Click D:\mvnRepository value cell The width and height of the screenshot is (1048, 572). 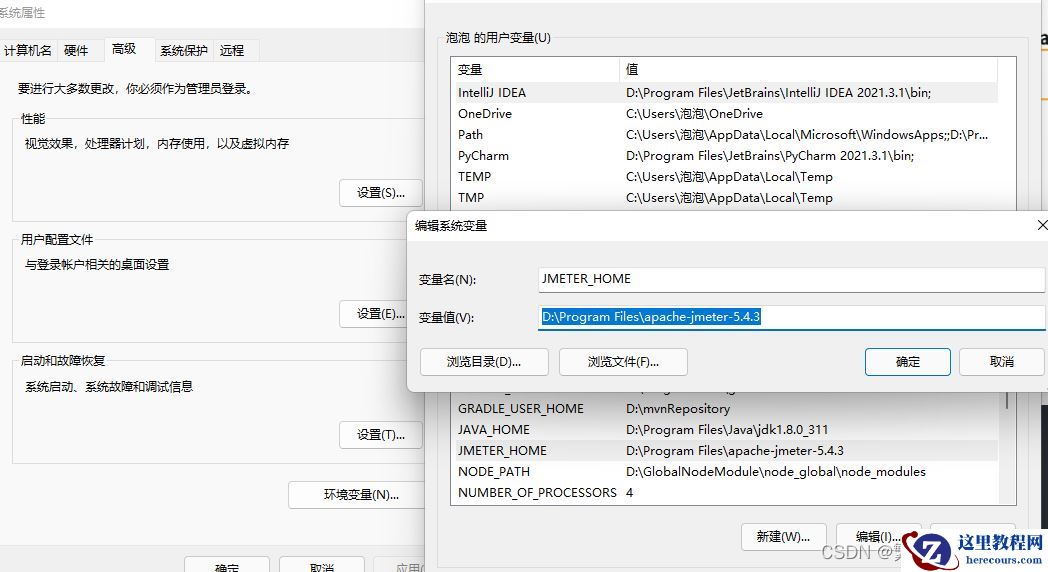tap(678, 409)
